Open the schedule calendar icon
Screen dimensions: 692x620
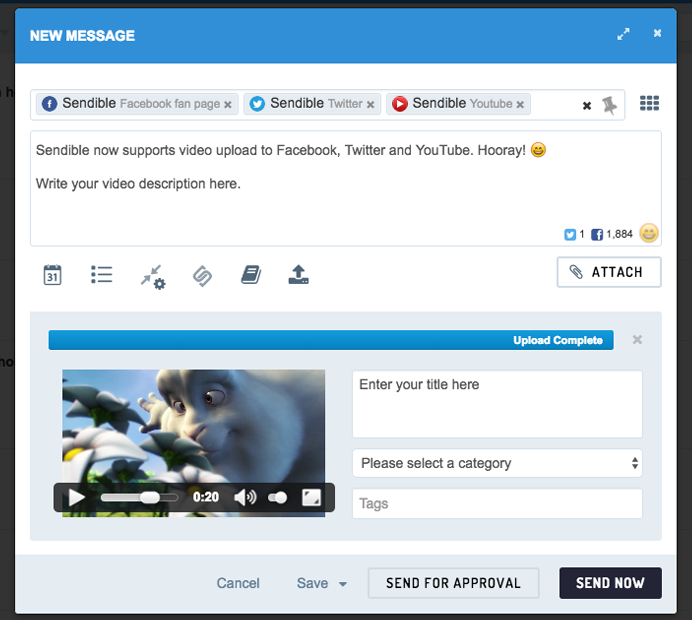53,275
